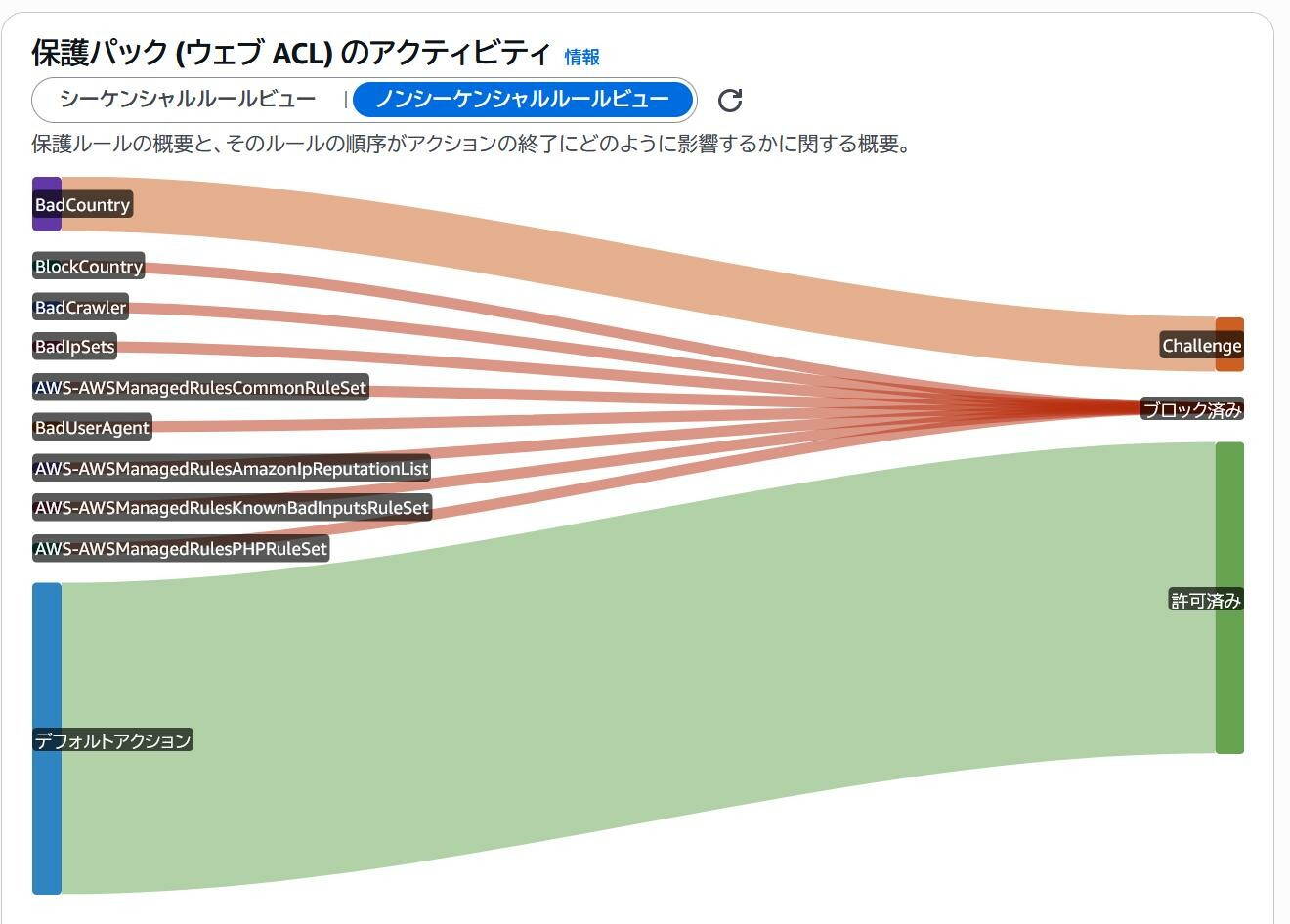Select AWS-AWSManagedRulesPHPRuleSet label
Screen dimensions: 1290x924
click(181, 549)
